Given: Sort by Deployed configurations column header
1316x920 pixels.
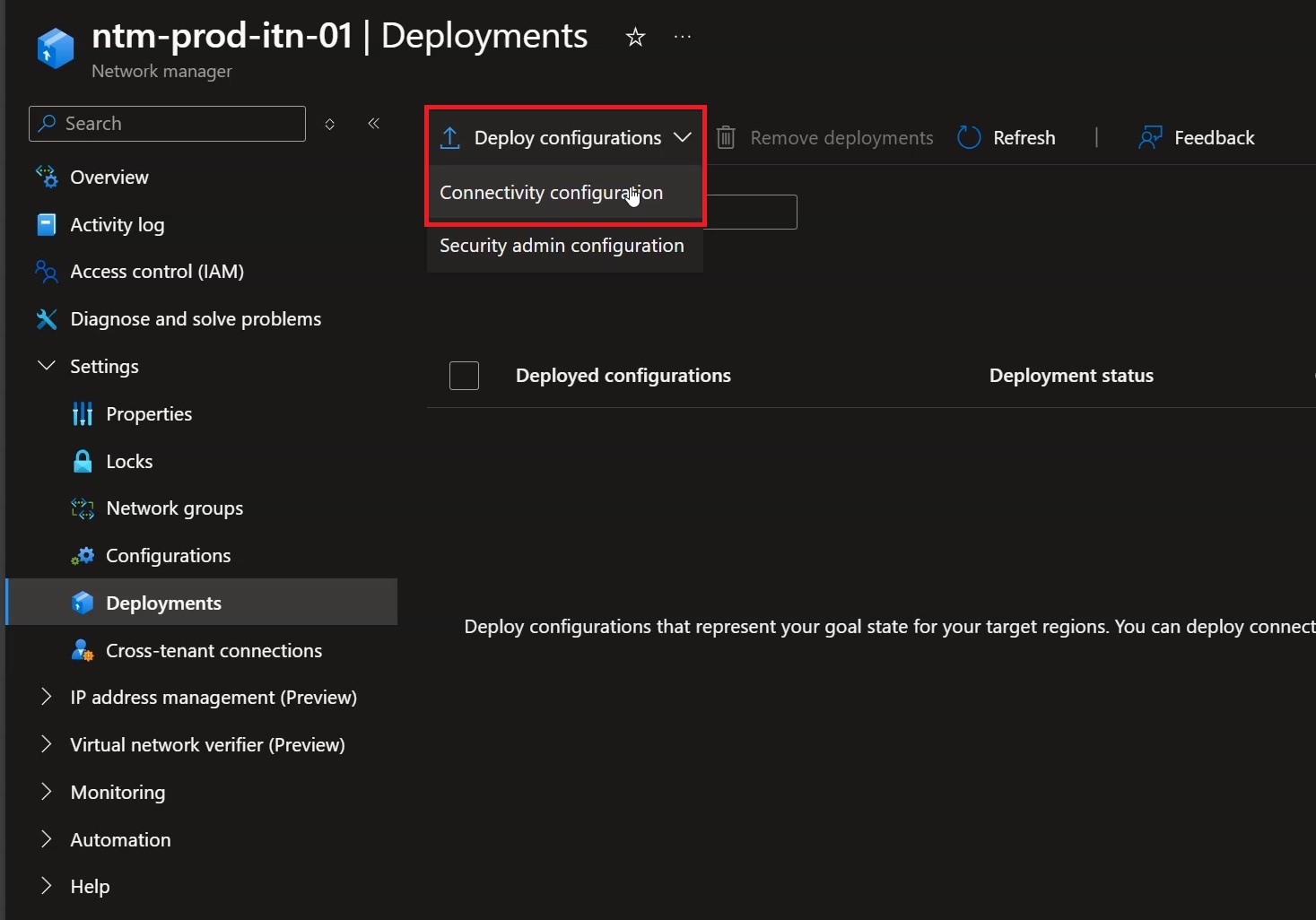Looking at the screenshot, I should pos(623,376).
